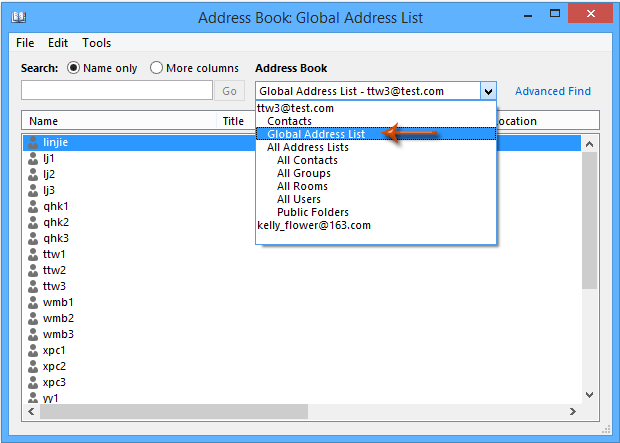Click the person icon beside ttw3
The width and height of the screenshot is (620, 443).
33,286
